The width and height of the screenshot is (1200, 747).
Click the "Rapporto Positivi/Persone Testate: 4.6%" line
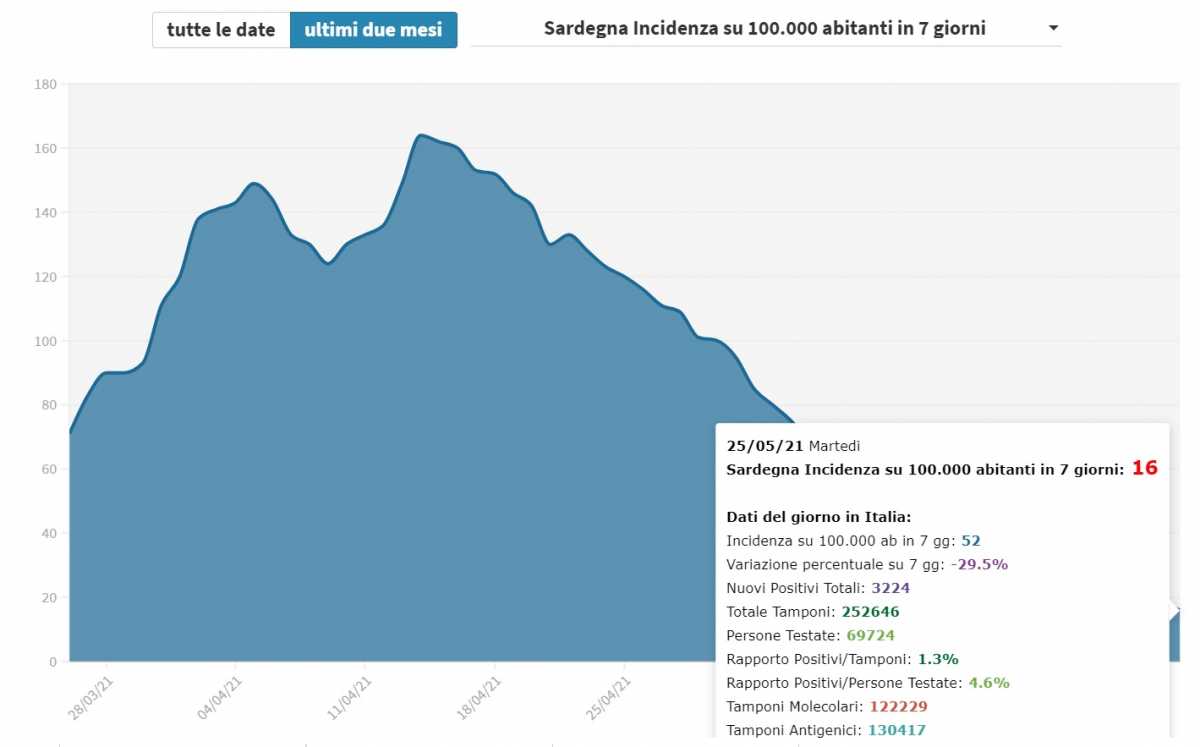click(x=868, y=683)
